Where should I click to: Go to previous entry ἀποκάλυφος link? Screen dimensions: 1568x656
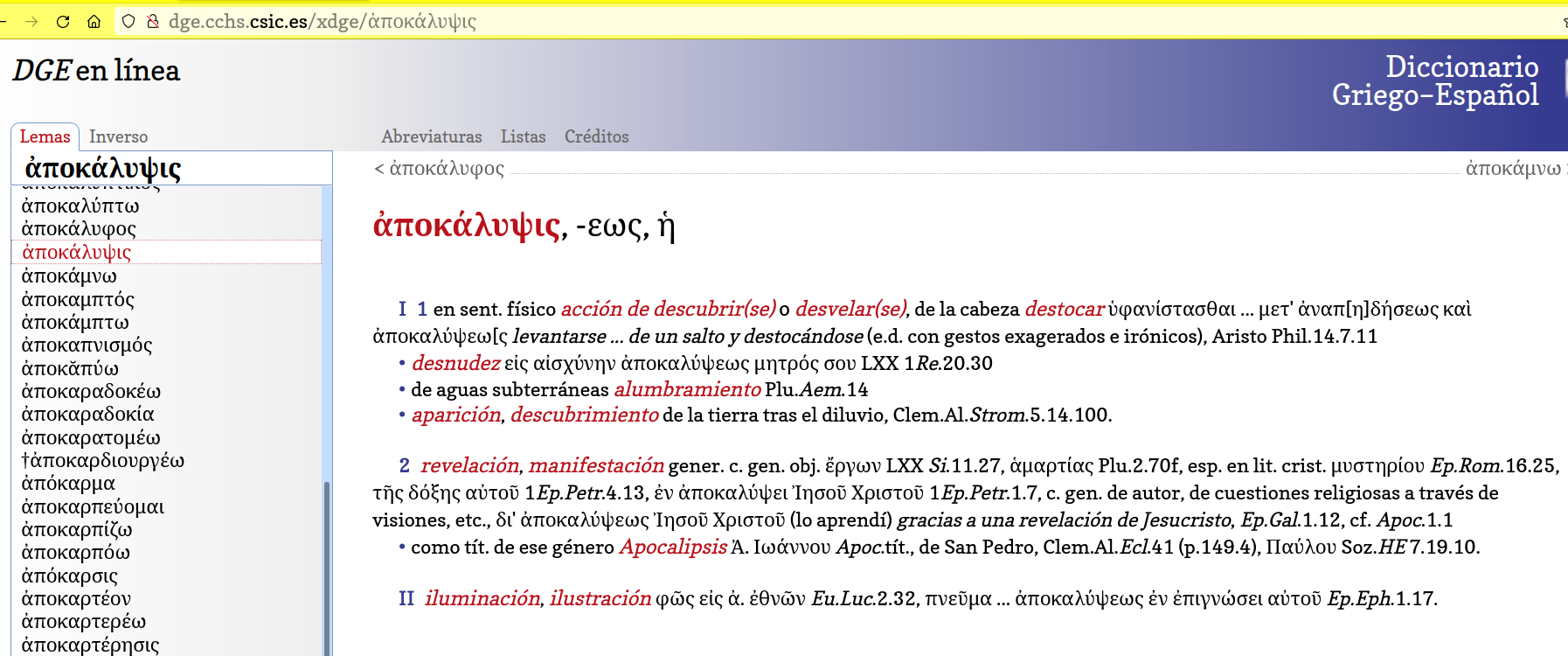(439, 168)
